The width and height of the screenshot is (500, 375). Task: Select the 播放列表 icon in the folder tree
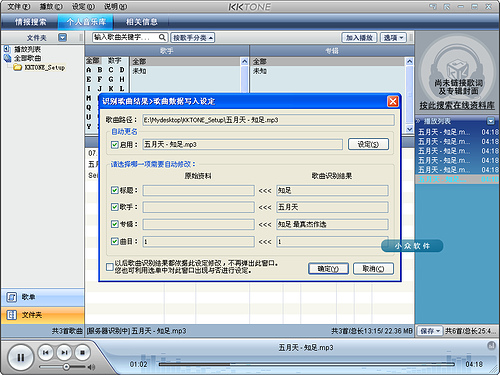point(7,49)
